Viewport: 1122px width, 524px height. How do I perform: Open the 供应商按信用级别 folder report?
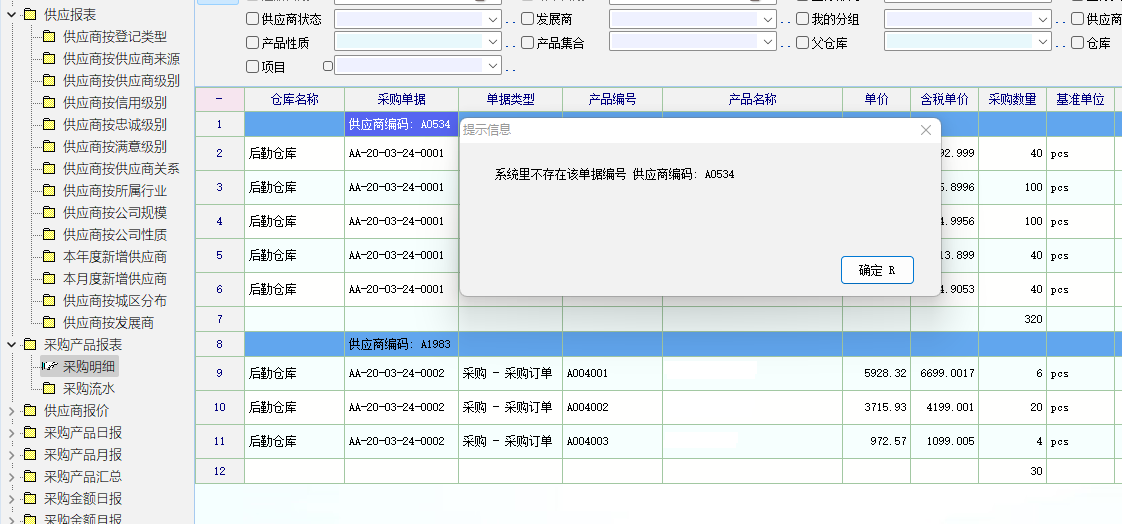114,103
